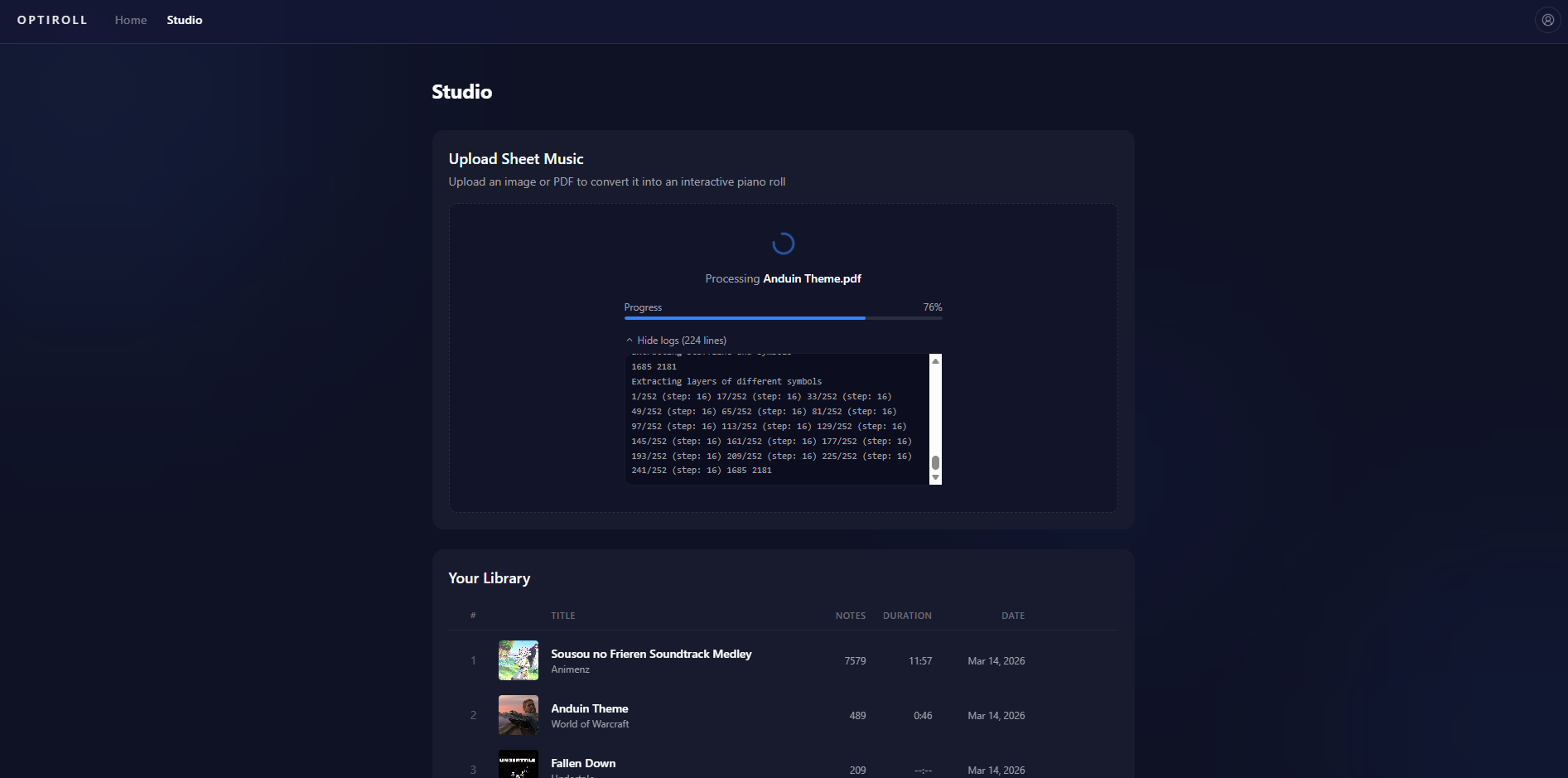Click the Animenz artist label
1568x778 pixels.
pyautogui.click(x=570, y=669)
